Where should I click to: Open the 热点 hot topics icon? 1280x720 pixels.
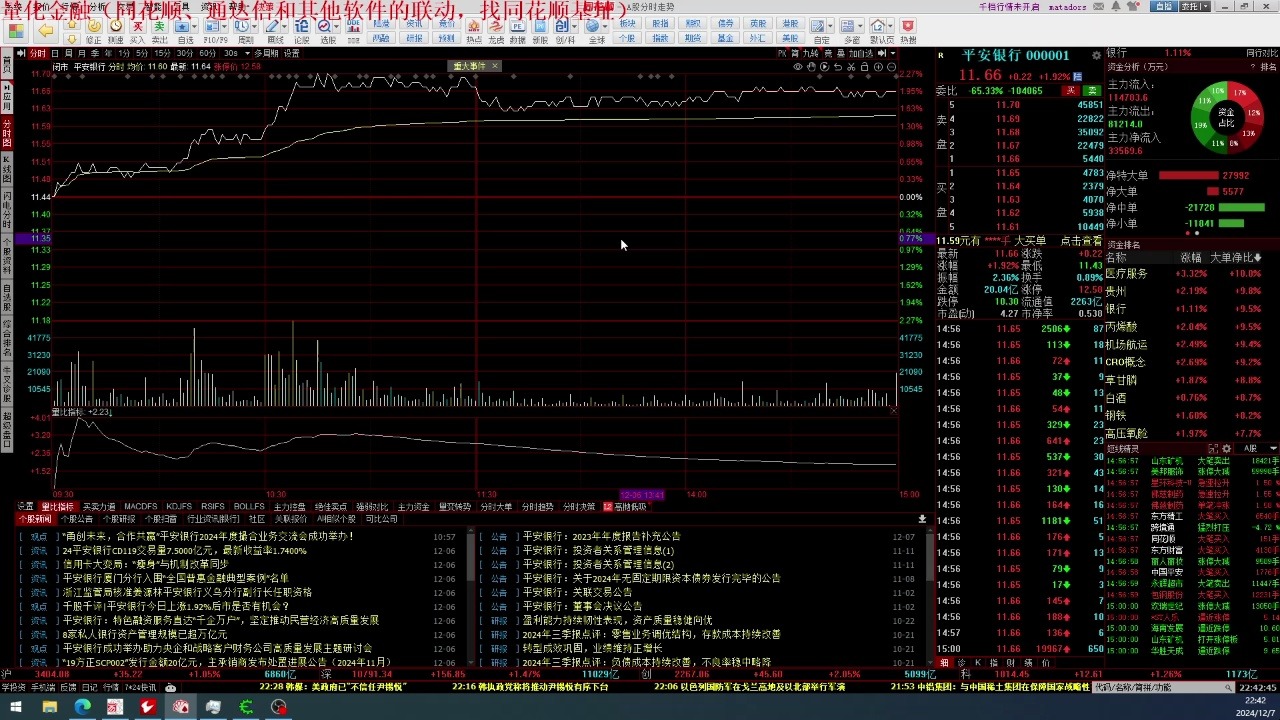(x=474, y=30)
